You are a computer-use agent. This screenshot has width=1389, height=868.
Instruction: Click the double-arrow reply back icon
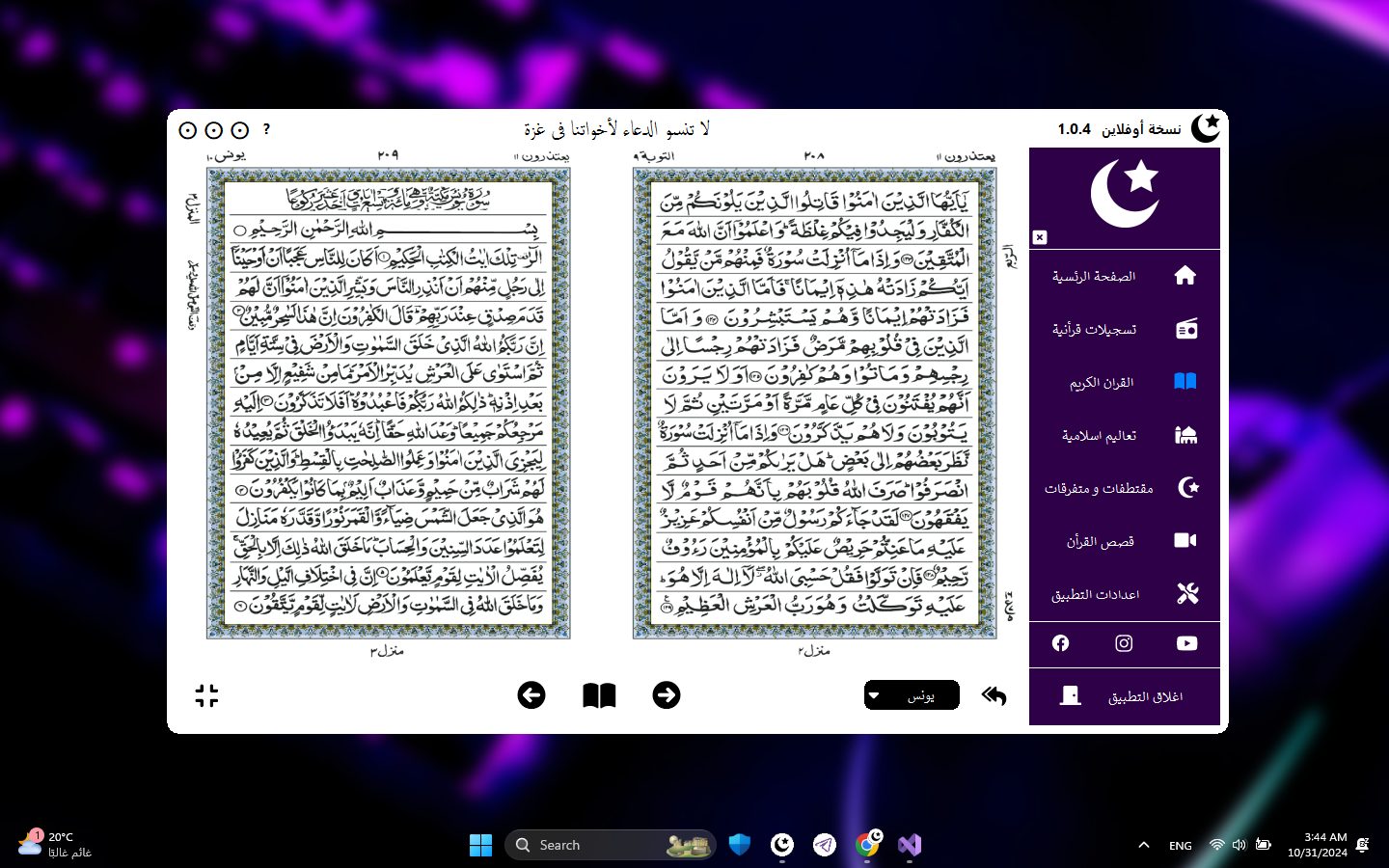[994, 695]
